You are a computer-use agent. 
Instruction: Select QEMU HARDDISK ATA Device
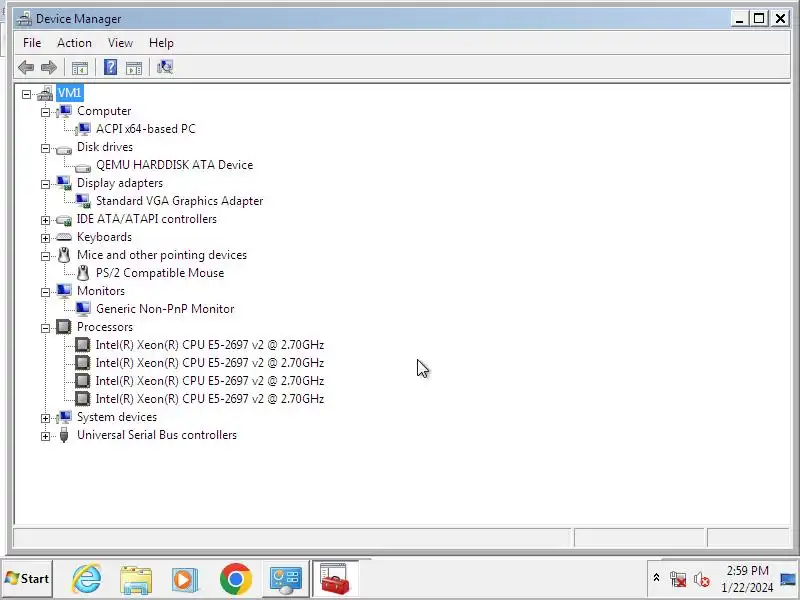(x=174, y=165)
